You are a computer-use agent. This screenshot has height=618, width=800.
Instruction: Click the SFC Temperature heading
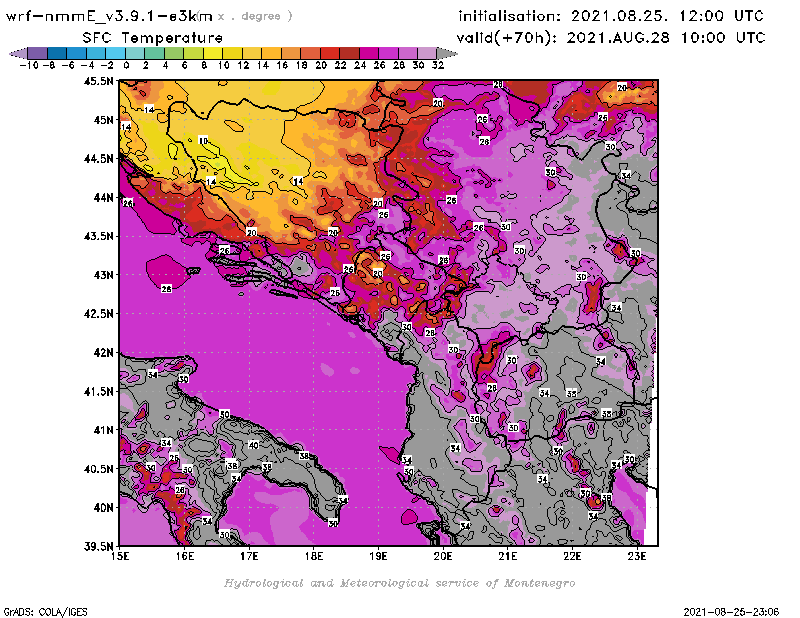coord(152,38)
